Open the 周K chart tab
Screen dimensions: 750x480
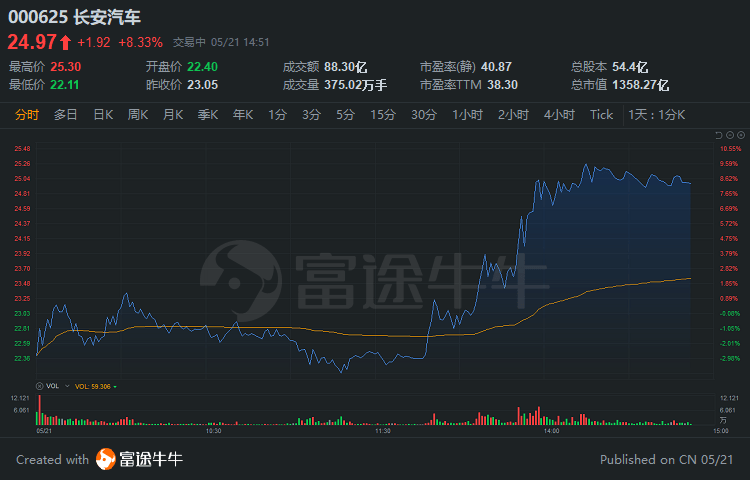[138, 115]
